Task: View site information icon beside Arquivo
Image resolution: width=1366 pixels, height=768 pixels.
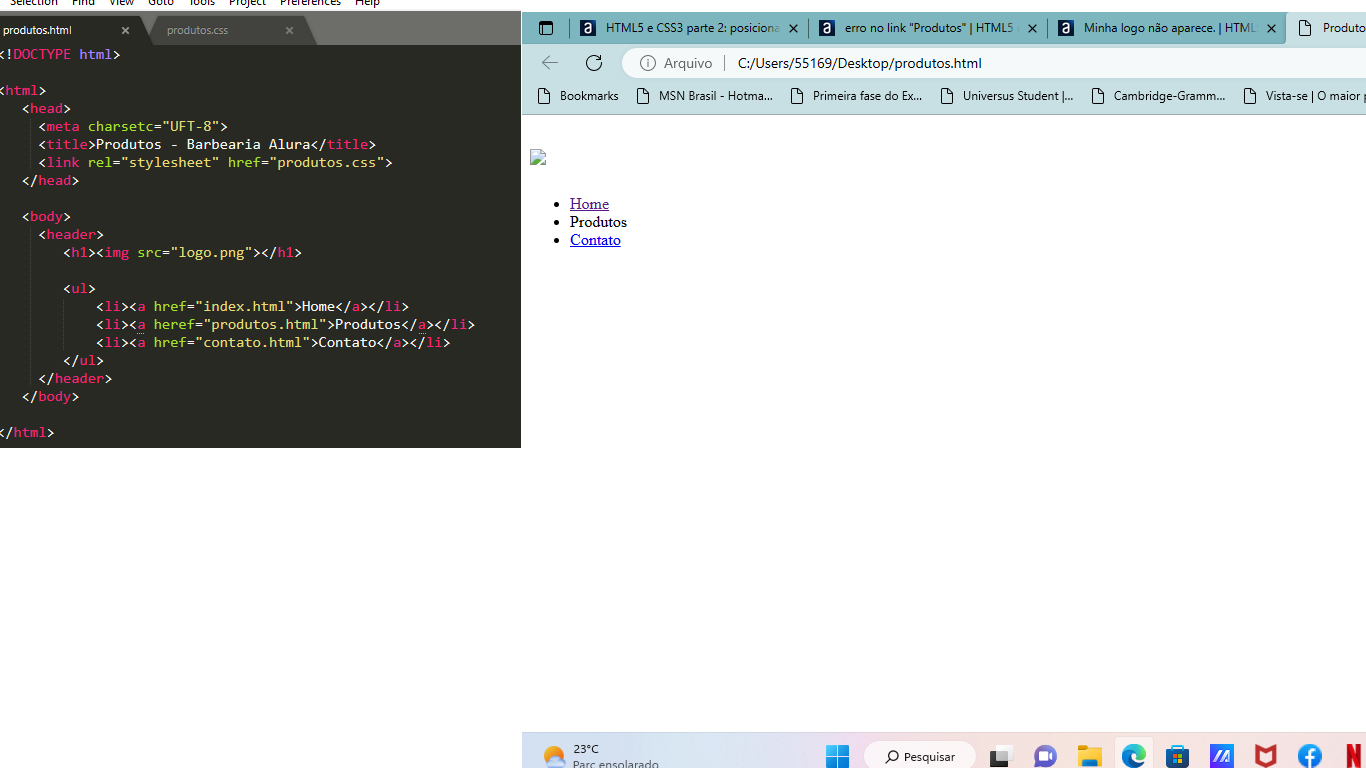Action: pos(648,63)
